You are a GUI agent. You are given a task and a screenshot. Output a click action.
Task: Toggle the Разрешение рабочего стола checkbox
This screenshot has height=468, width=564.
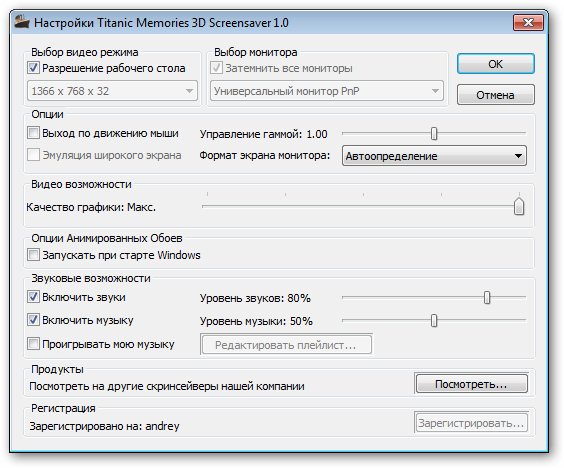[33, 68]
